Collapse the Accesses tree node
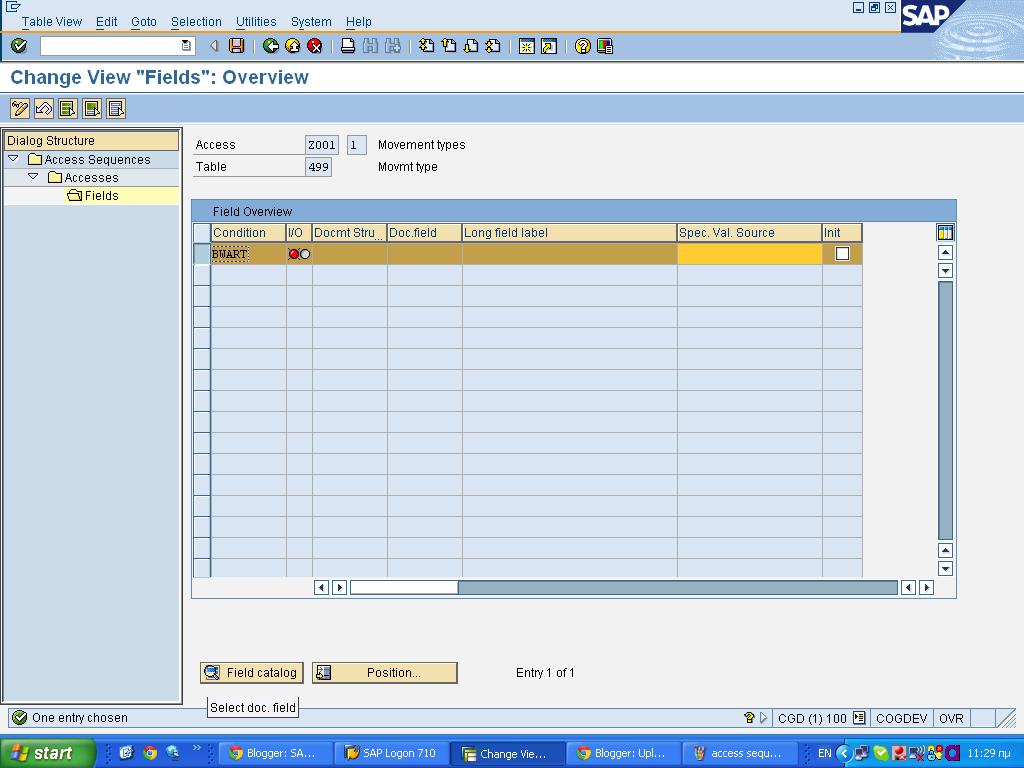The height and width of the screenshot is (768, 1024). tap(33, 177)
